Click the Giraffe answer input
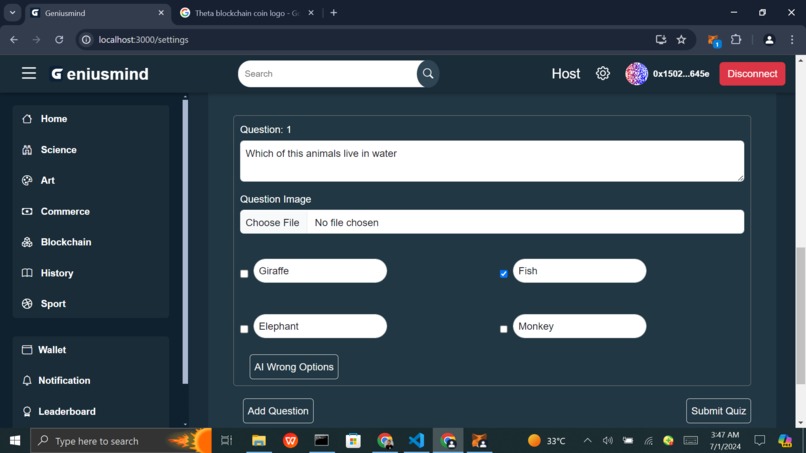The image size is (806, 453). (320, 271)
